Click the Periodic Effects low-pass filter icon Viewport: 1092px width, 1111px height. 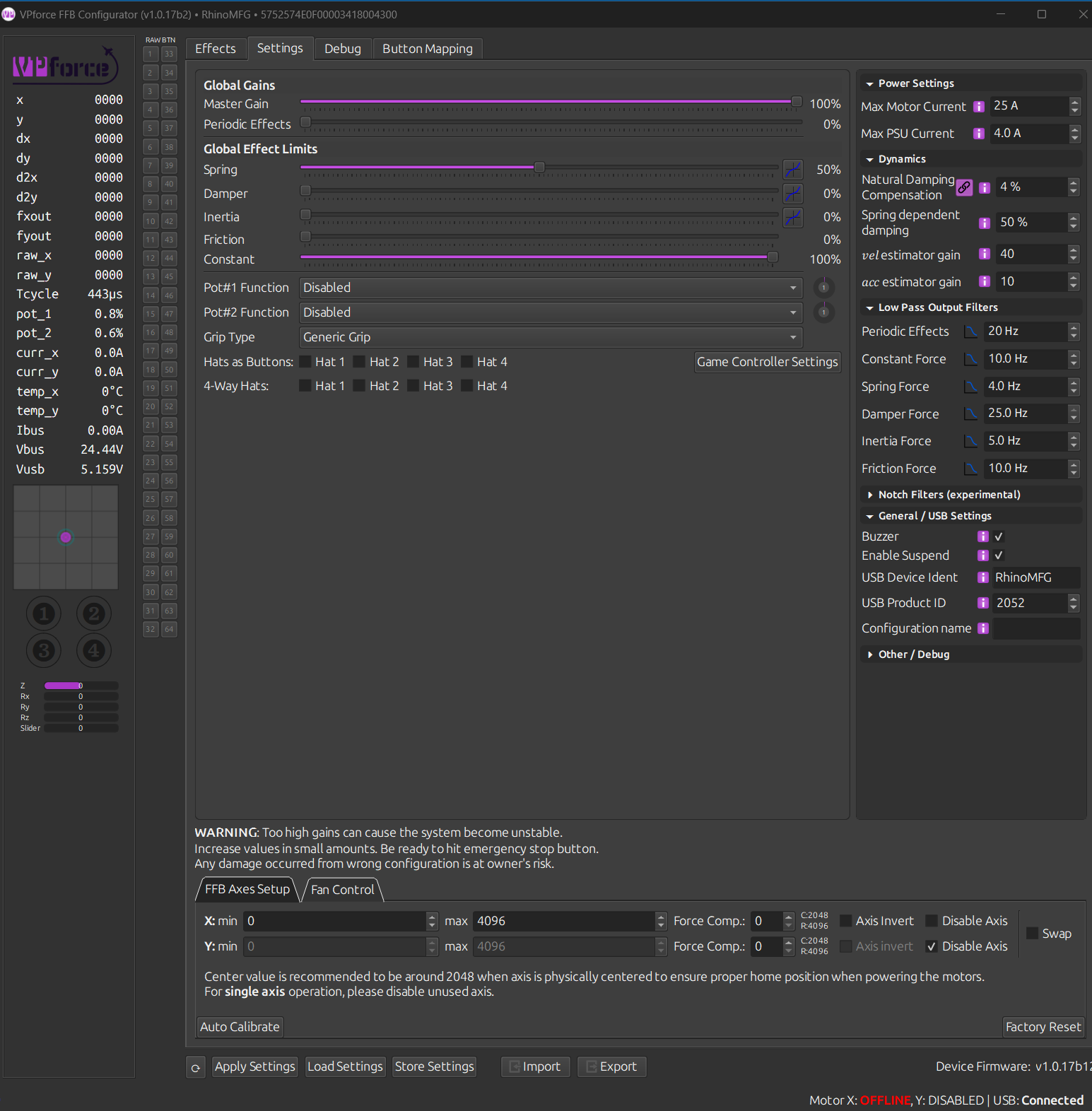point(972,331)
